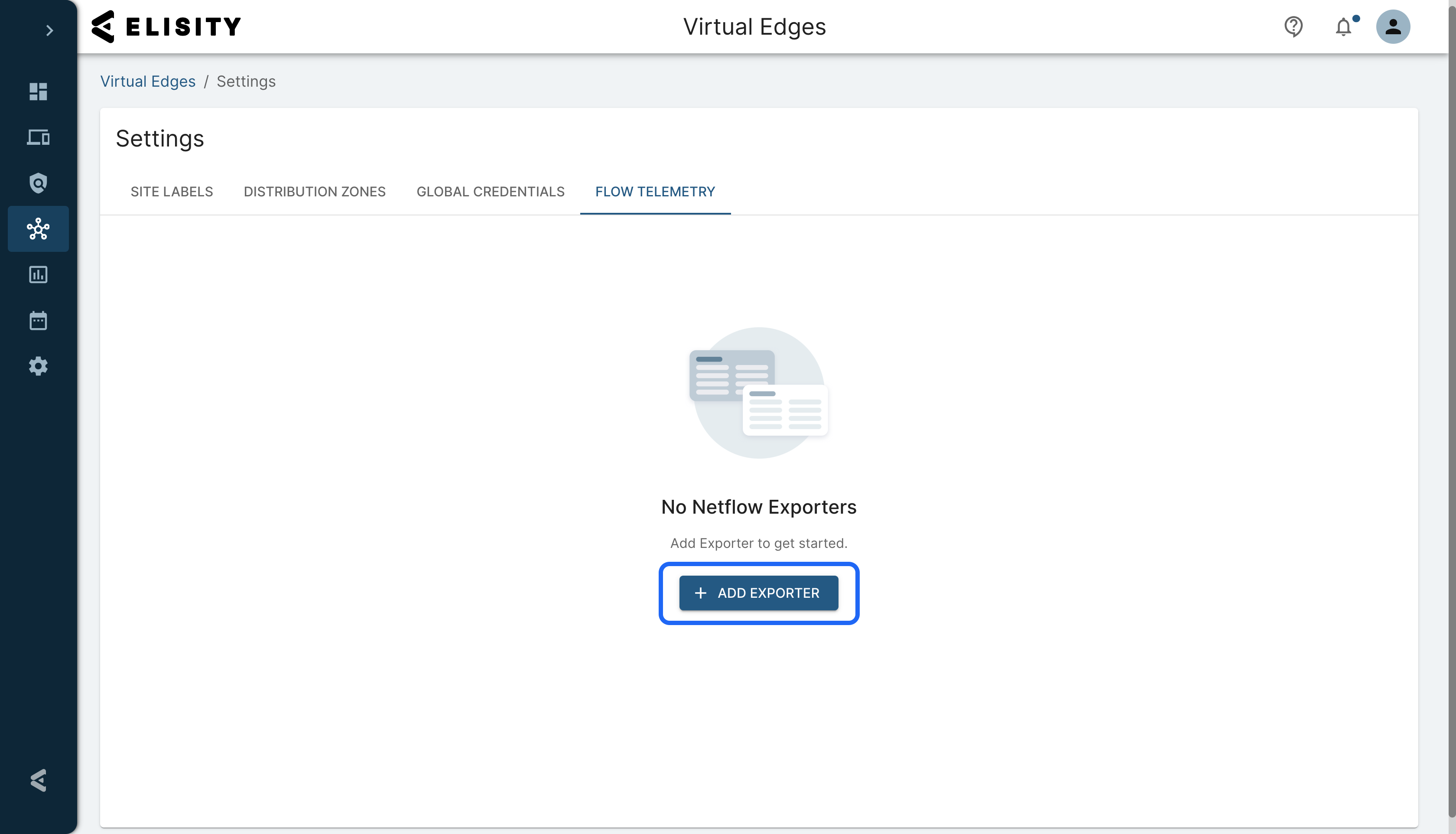
Task: Go to Virtual Edges breadcrumb link
Action: coord(148,81)
